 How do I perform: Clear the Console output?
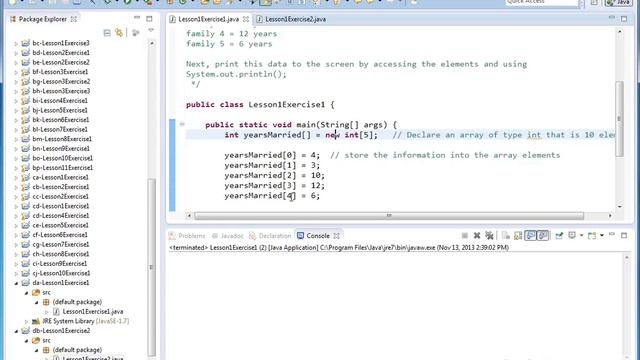506,236
